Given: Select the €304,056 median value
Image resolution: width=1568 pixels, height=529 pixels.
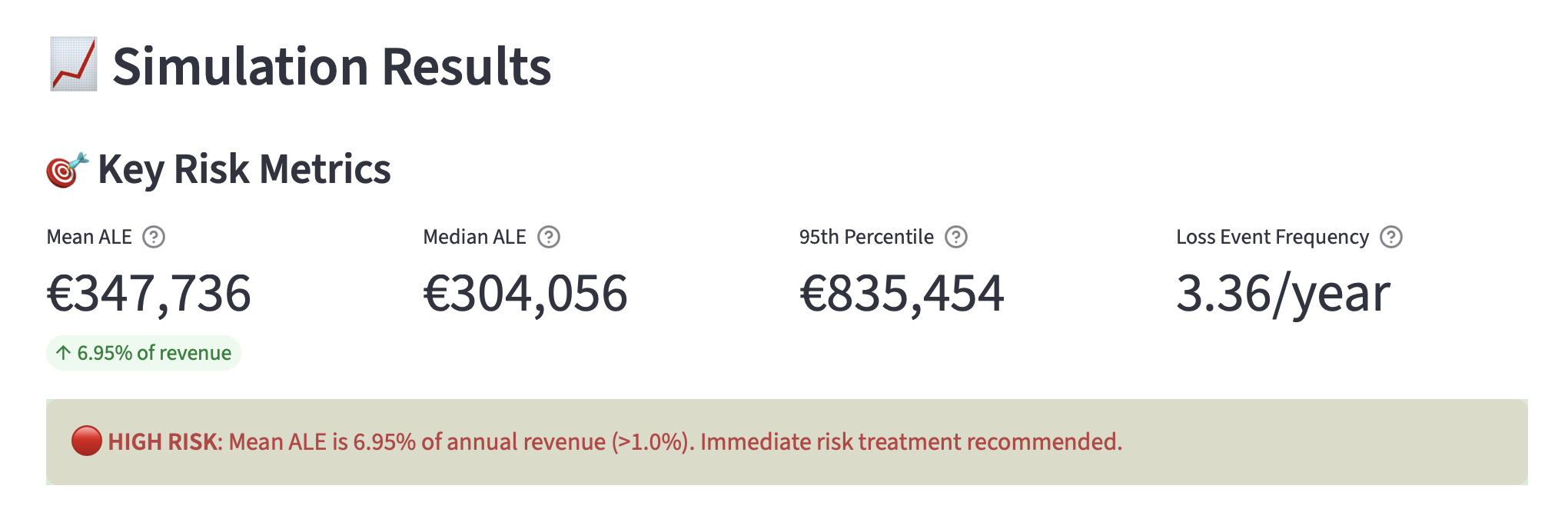Looking at the screenshot, I should (x=525, y=294).
